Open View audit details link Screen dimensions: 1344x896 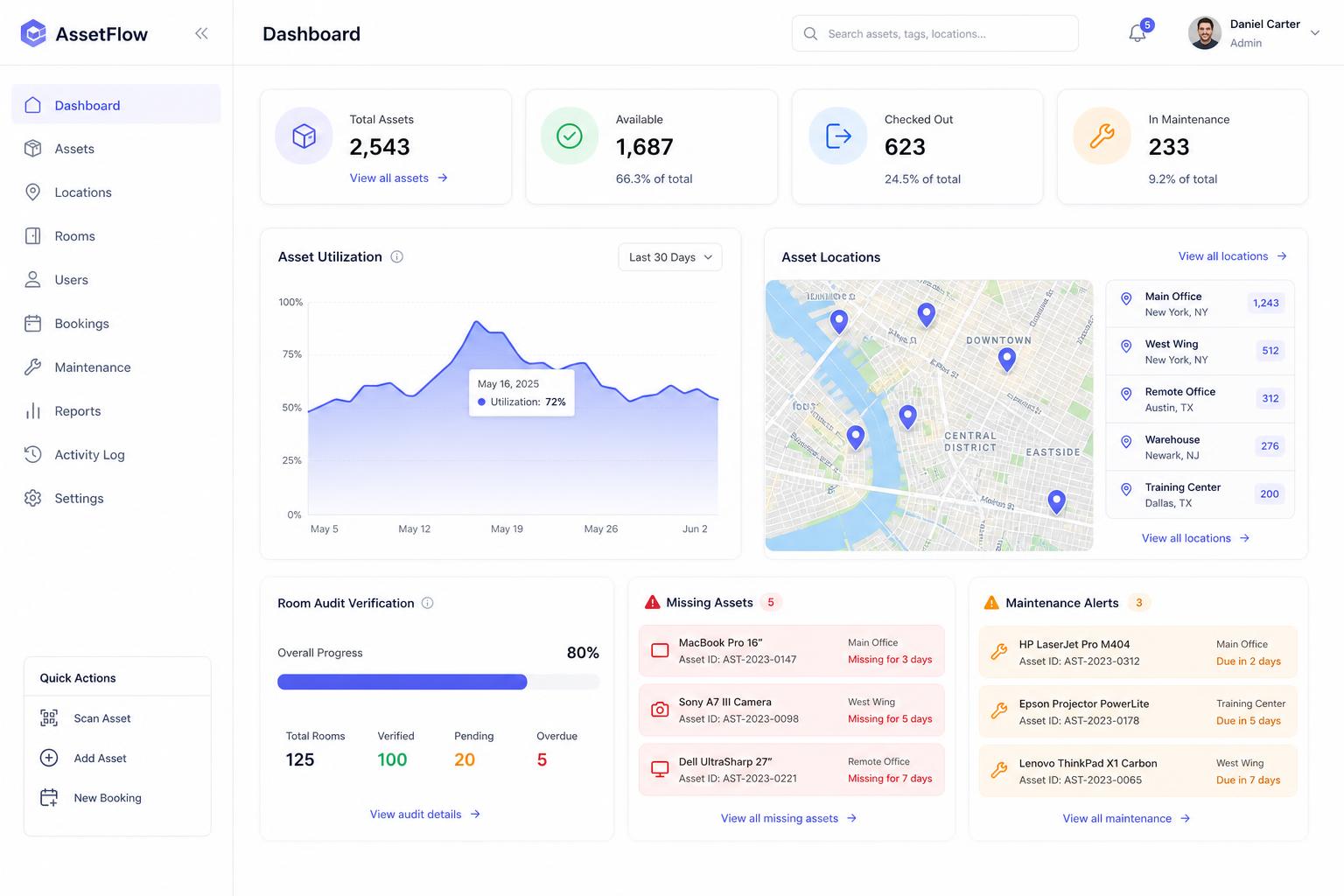tap(425, 814)
